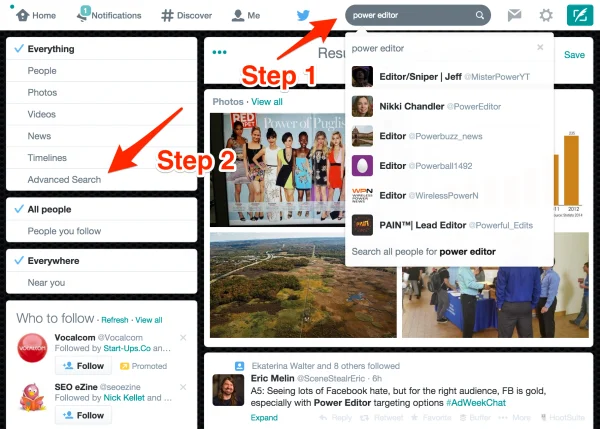Select PAIN Lead Editor suggestion
Image resolution: width=600 pixels, height=429 pixels.
pyautogui.click(x=449, y=225)
